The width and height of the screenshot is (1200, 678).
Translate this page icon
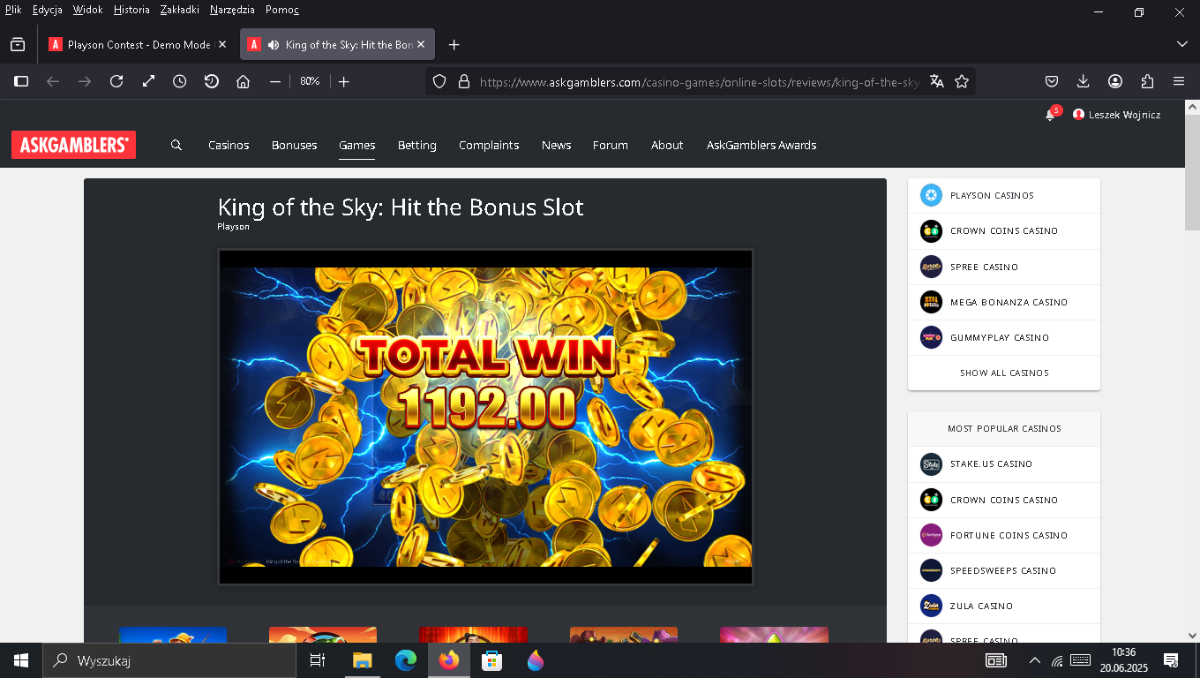pos(936,81)
